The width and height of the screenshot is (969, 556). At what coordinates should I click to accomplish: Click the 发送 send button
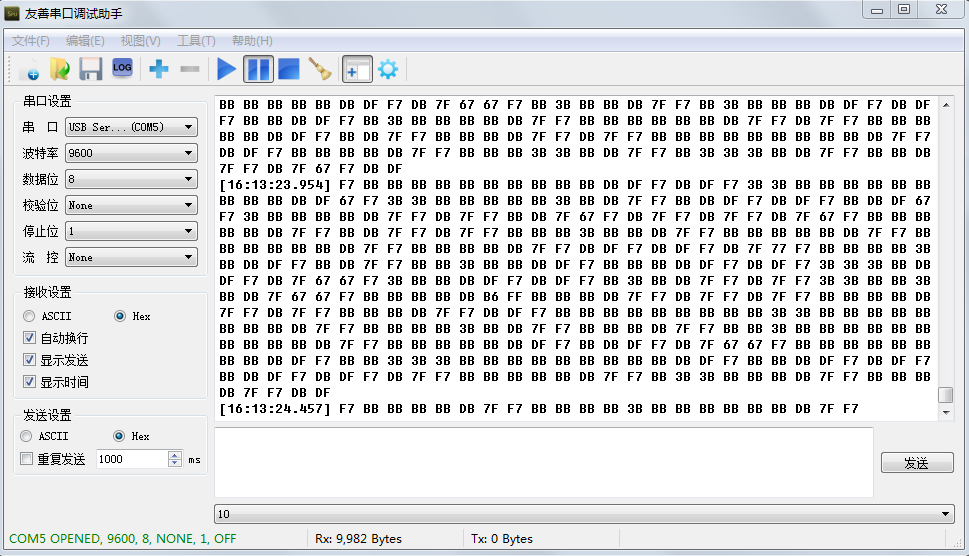[917, 463]
